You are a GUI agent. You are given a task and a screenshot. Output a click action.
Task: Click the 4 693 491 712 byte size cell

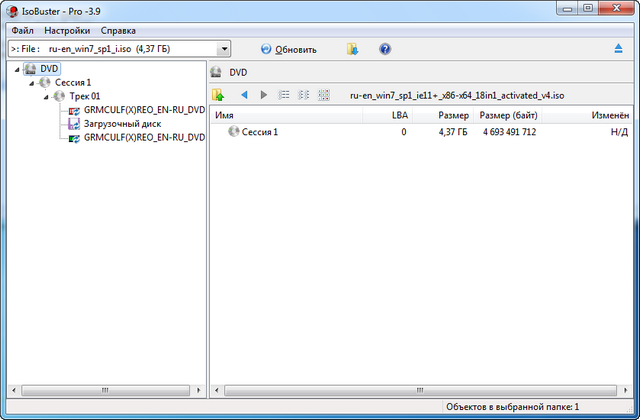pyautogui.click(x=509, y=132)
